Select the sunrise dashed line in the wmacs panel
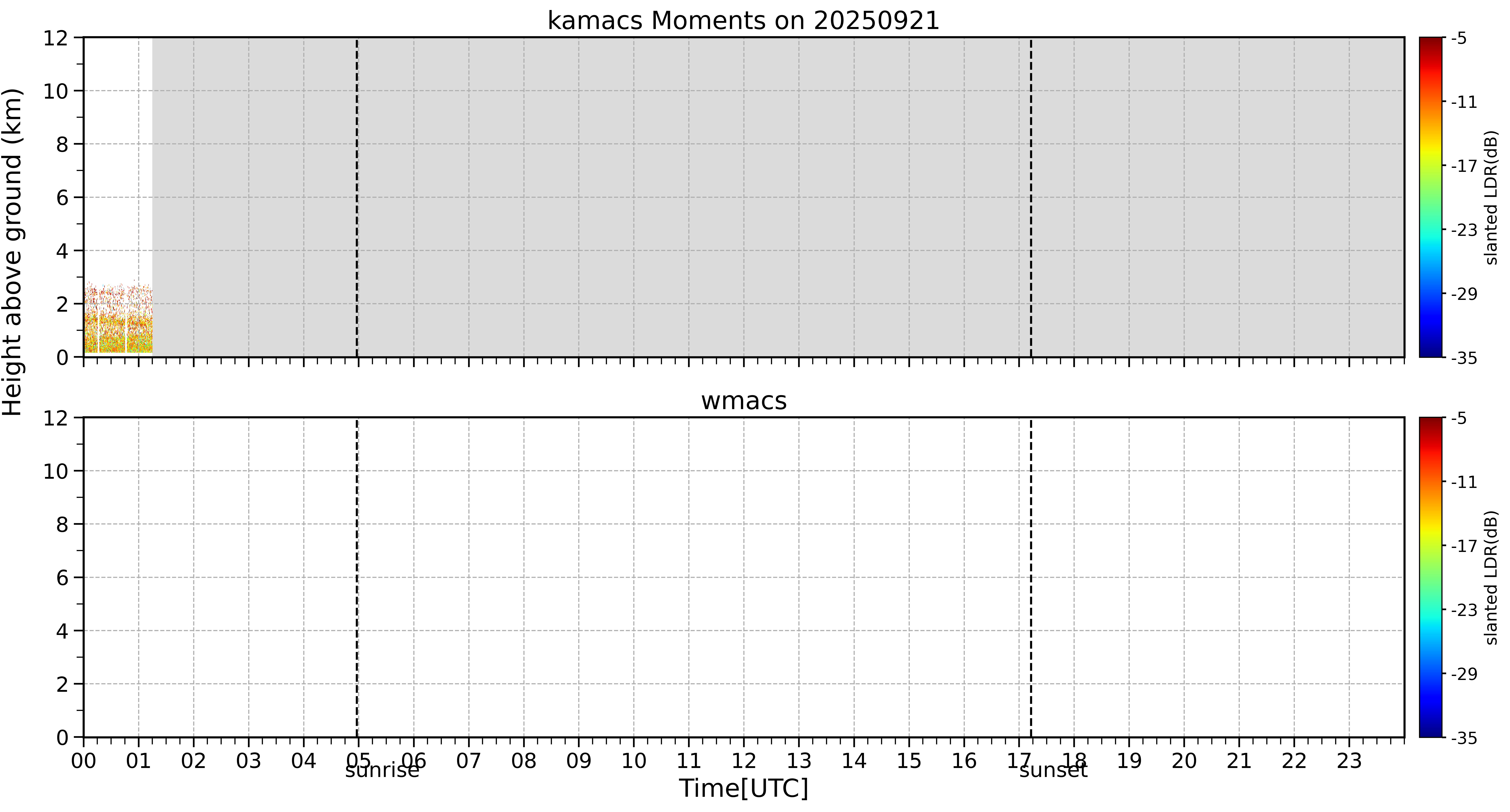 [357, 577]
